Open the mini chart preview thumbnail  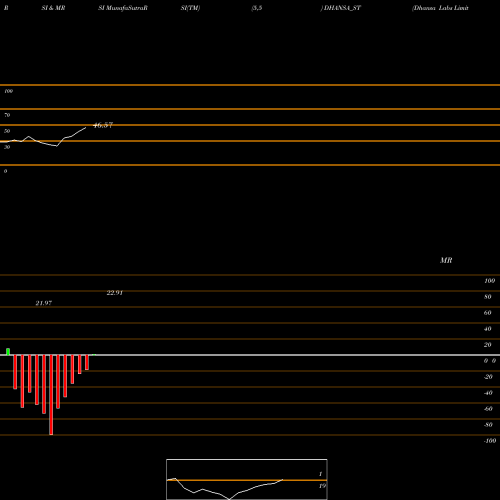247,479
